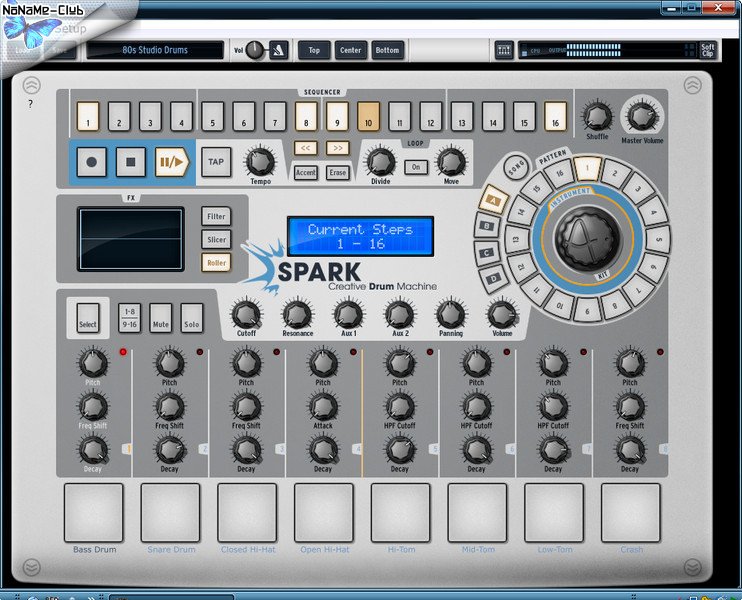Hit the Bass Drum pad
742x600 pixels.
[94, 512]
